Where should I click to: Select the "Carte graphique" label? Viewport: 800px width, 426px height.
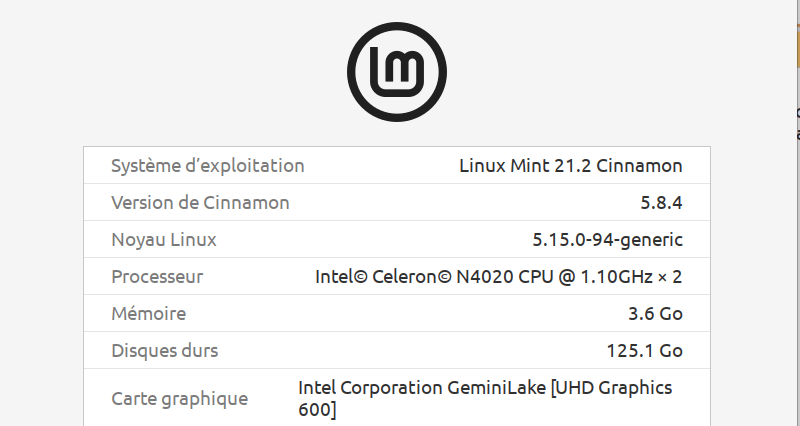[x=179, y=399]
